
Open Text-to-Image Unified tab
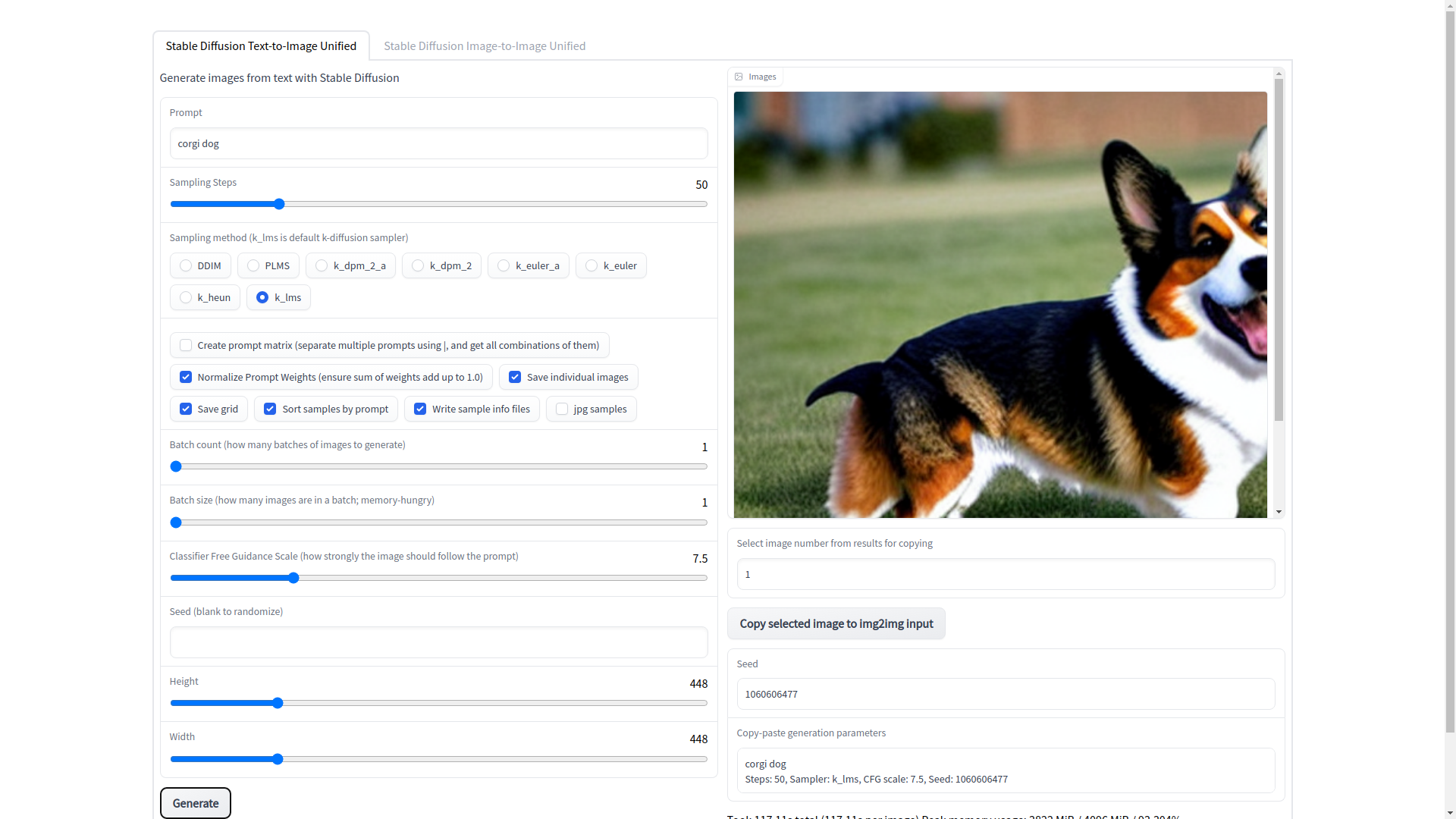[x=261, y=45]
